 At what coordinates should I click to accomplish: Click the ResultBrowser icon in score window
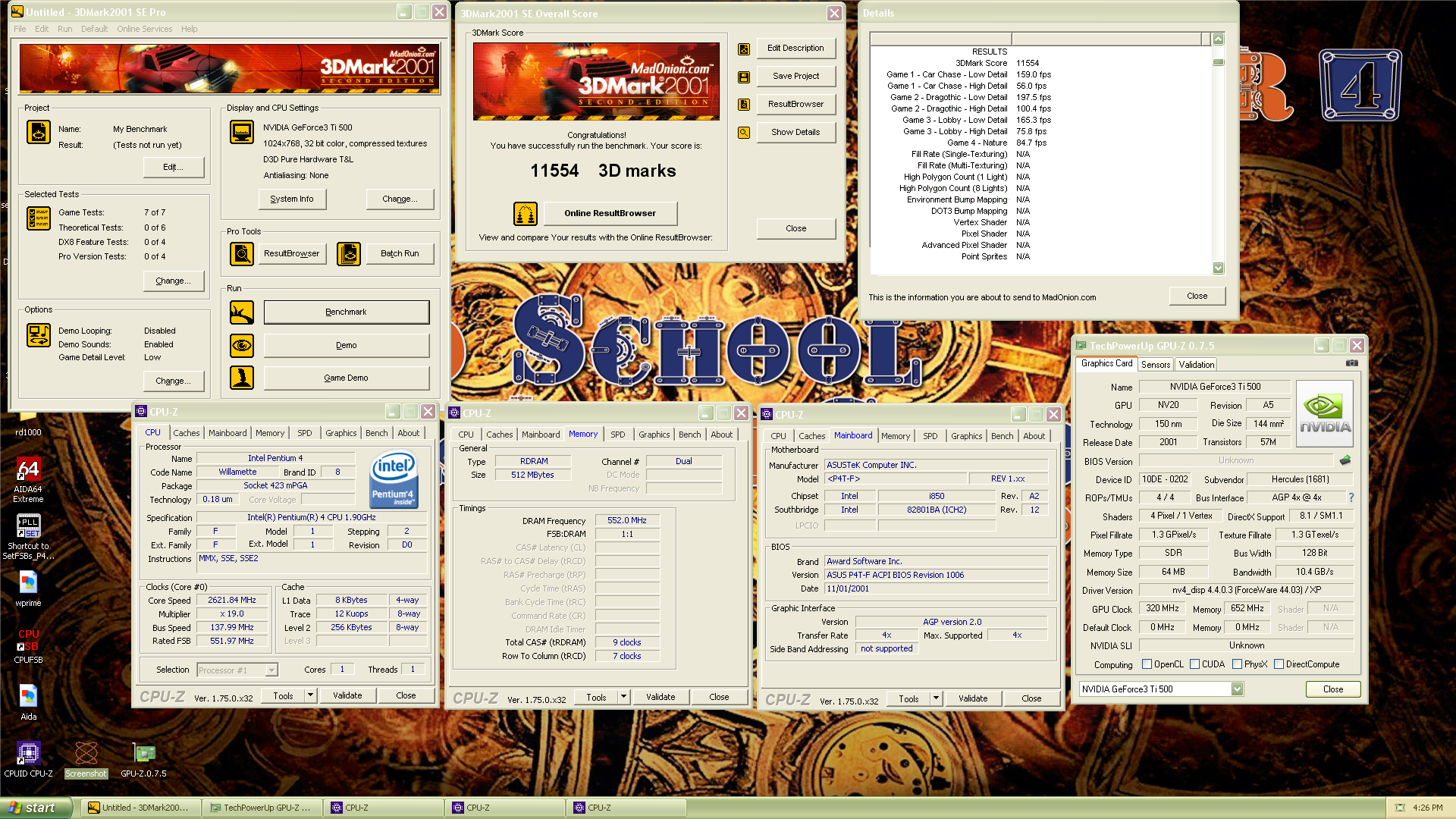coord(744,105)
